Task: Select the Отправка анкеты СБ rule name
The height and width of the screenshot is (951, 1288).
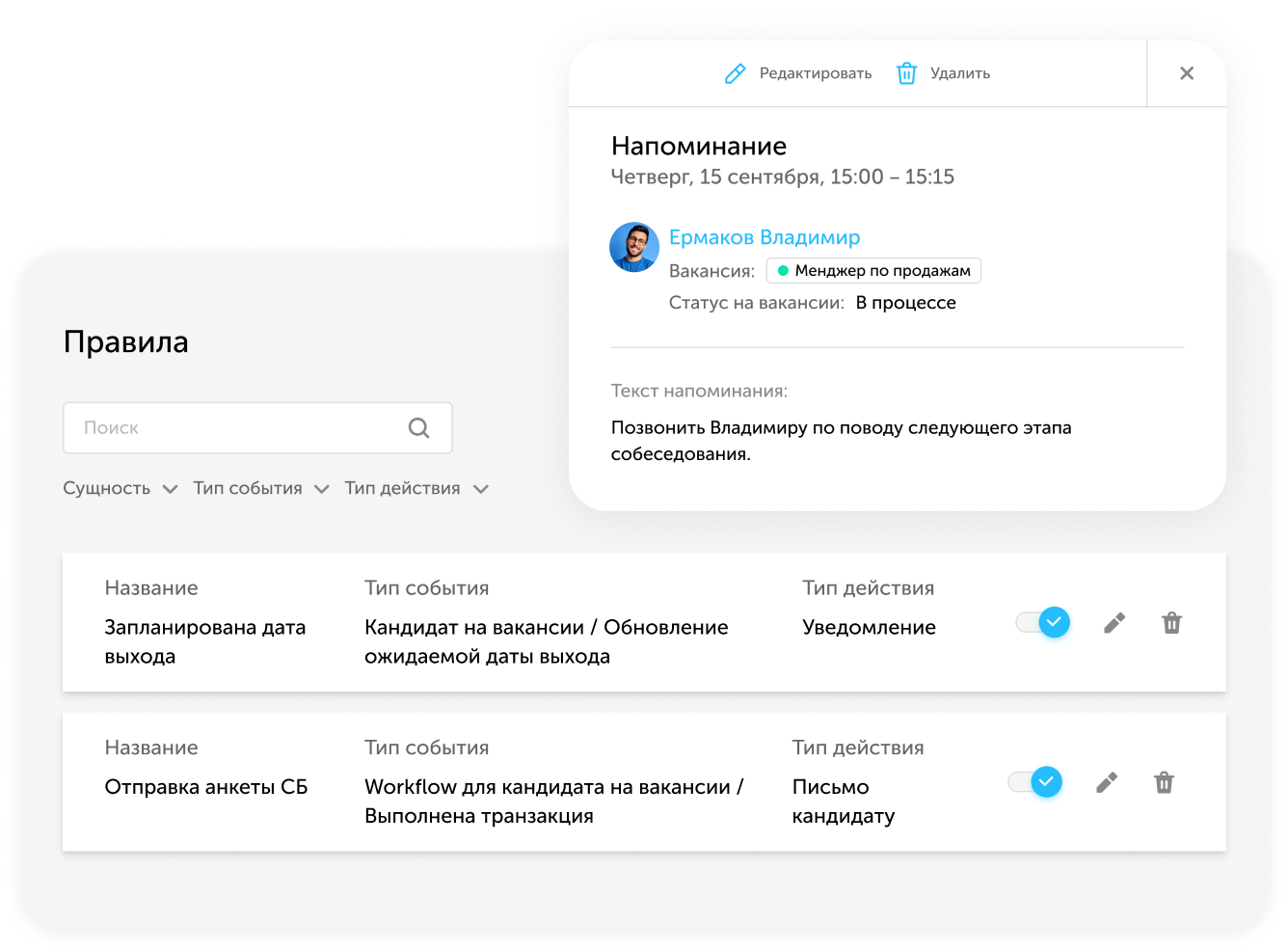Action: coord(206,787)
